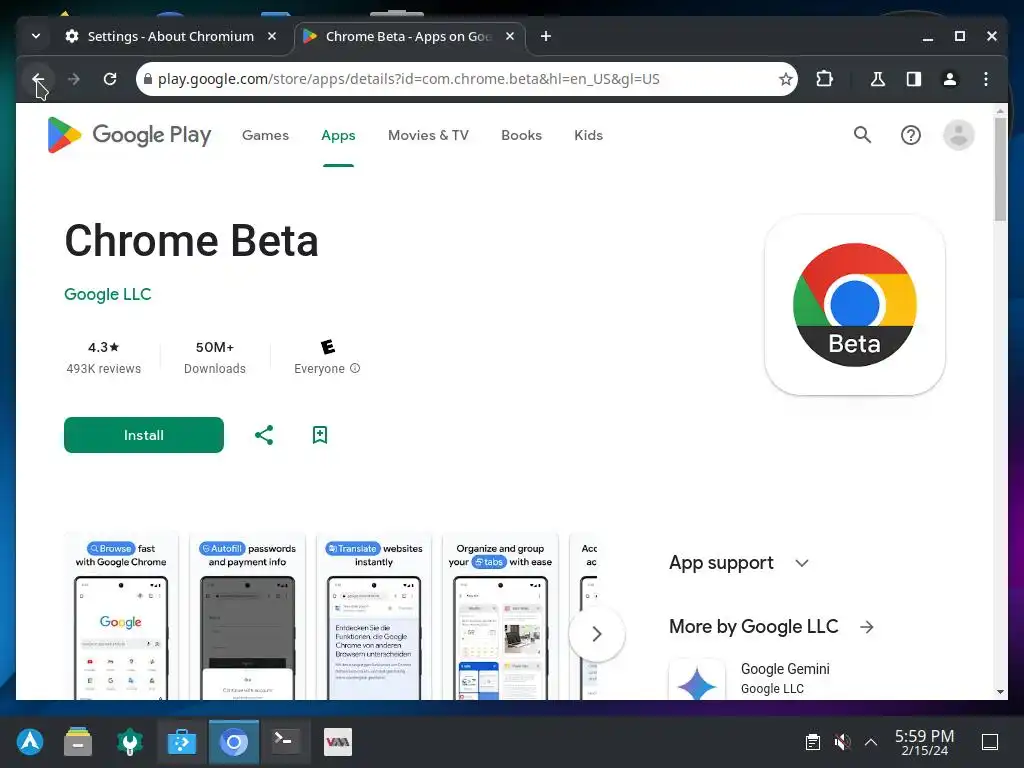Click the Chrome Beta app icon image

coord(855,305)
